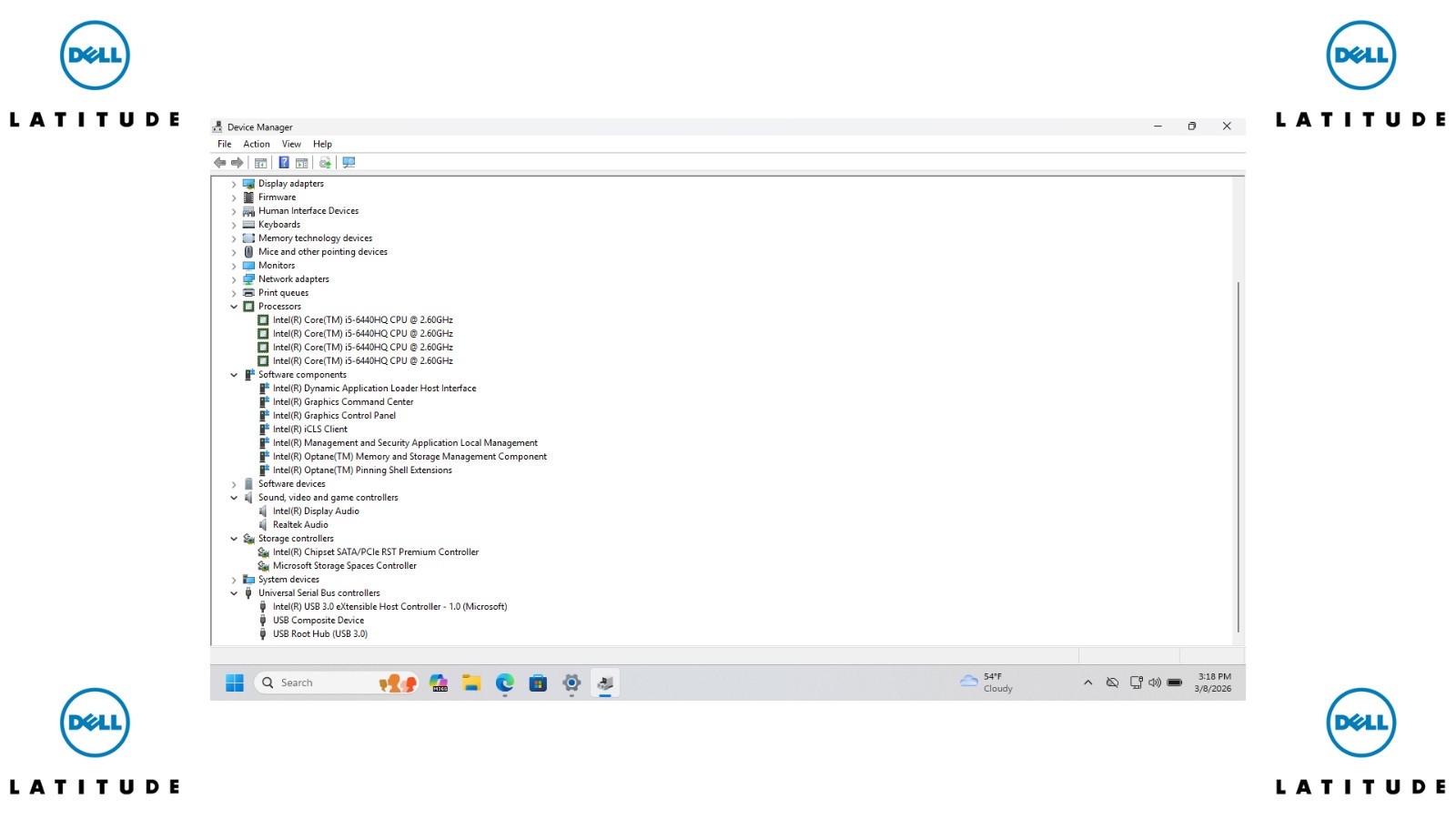The width and height of the screenshot is (1456, 819).
Task: Expand the Network adapters category
Action: point(234,279)
